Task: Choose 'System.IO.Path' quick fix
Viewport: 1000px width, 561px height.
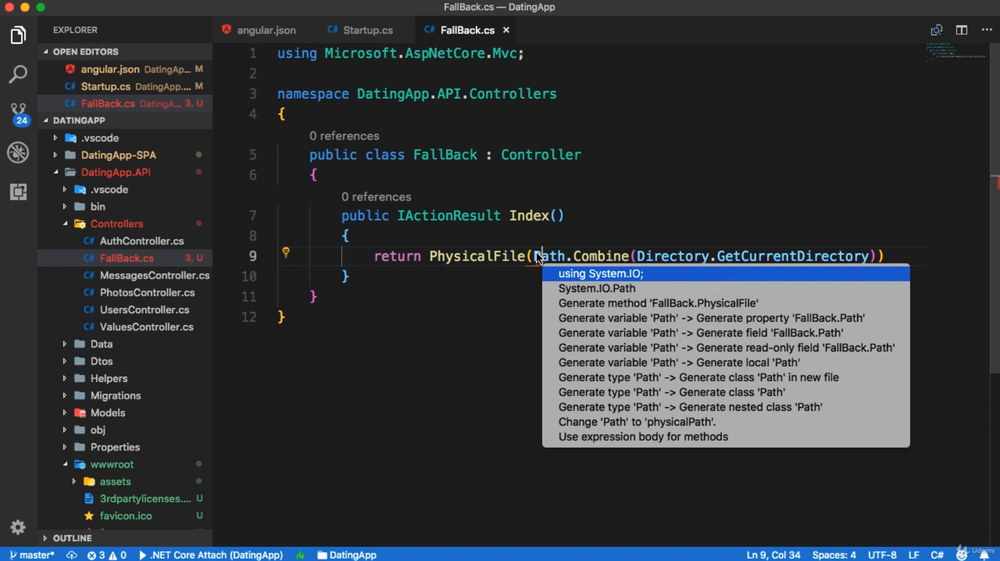Action: point(726,288)
